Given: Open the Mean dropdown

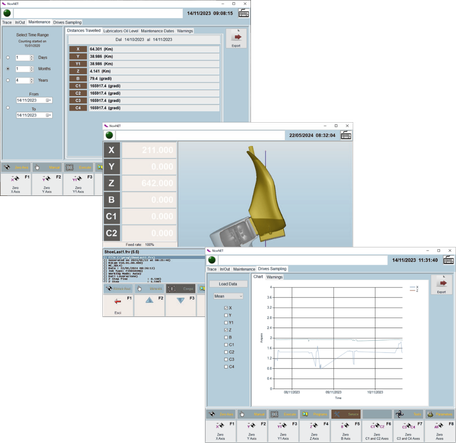Looking at the screenshot, I should coord(229,296).
